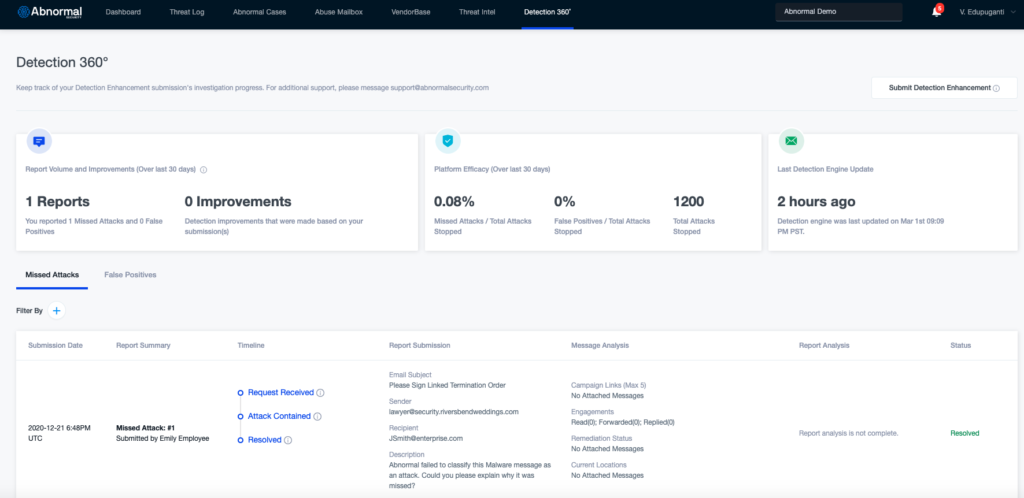Click the blue message icon on Report Volume card
The width and height of the screenshot is (1024, 498).
click(39, 141)
